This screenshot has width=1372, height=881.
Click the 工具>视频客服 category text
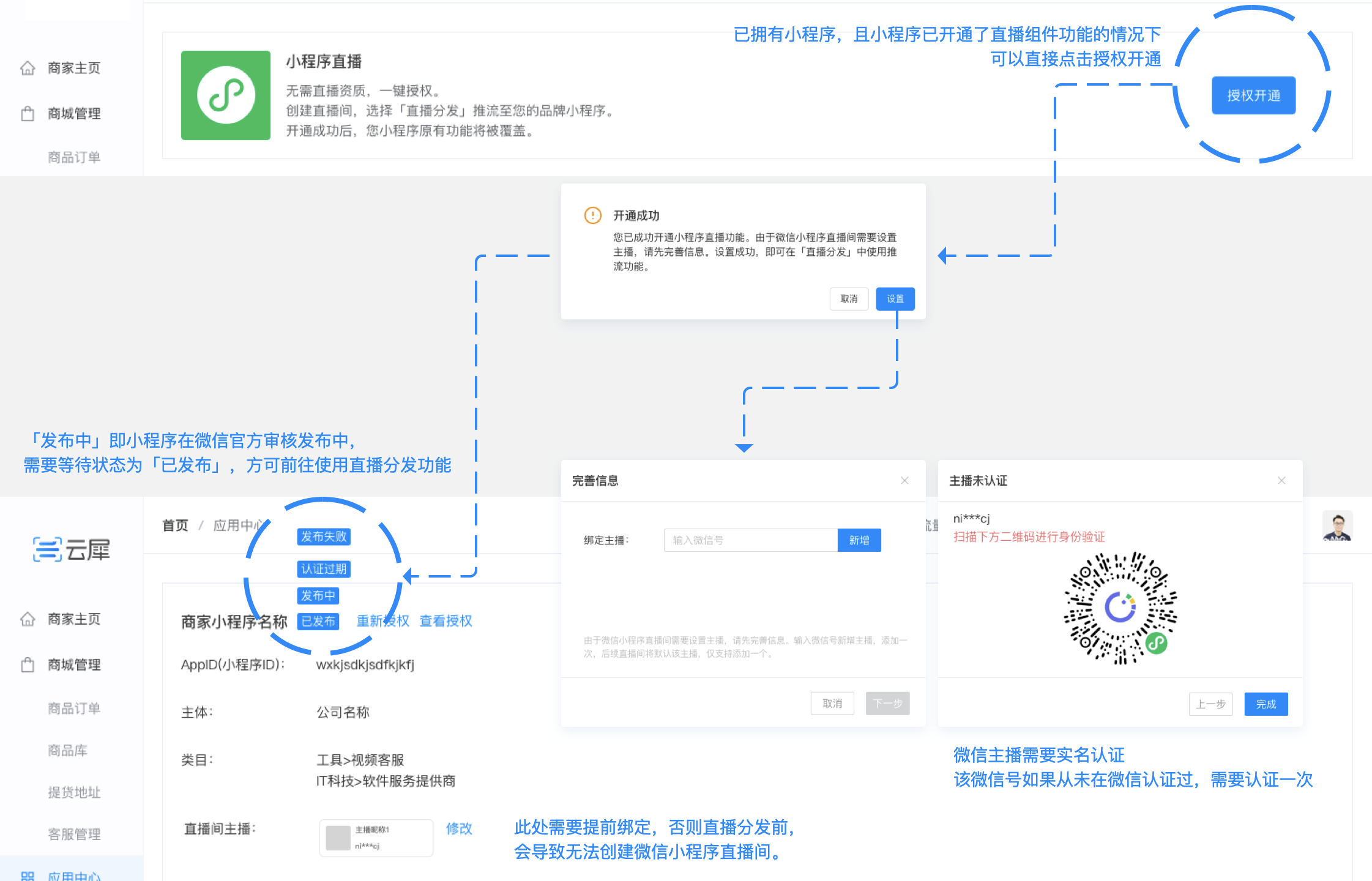(360, 760)
